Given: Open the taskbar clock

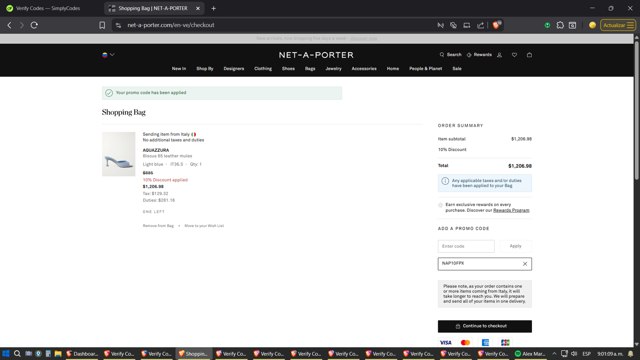Looking at the screenshot, I should pyautogui.click(x=610, y=353).
